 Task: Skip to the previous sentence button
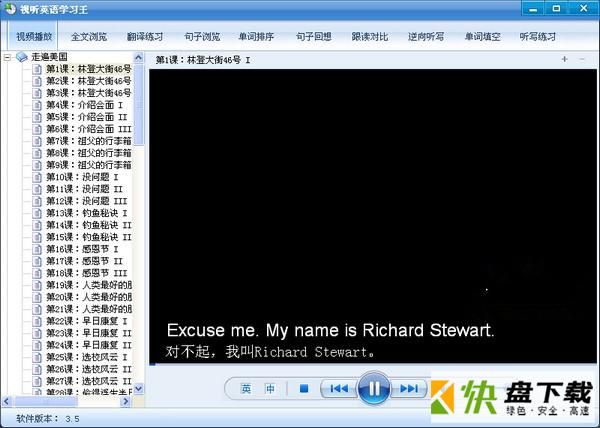click(x=339, y=389)
